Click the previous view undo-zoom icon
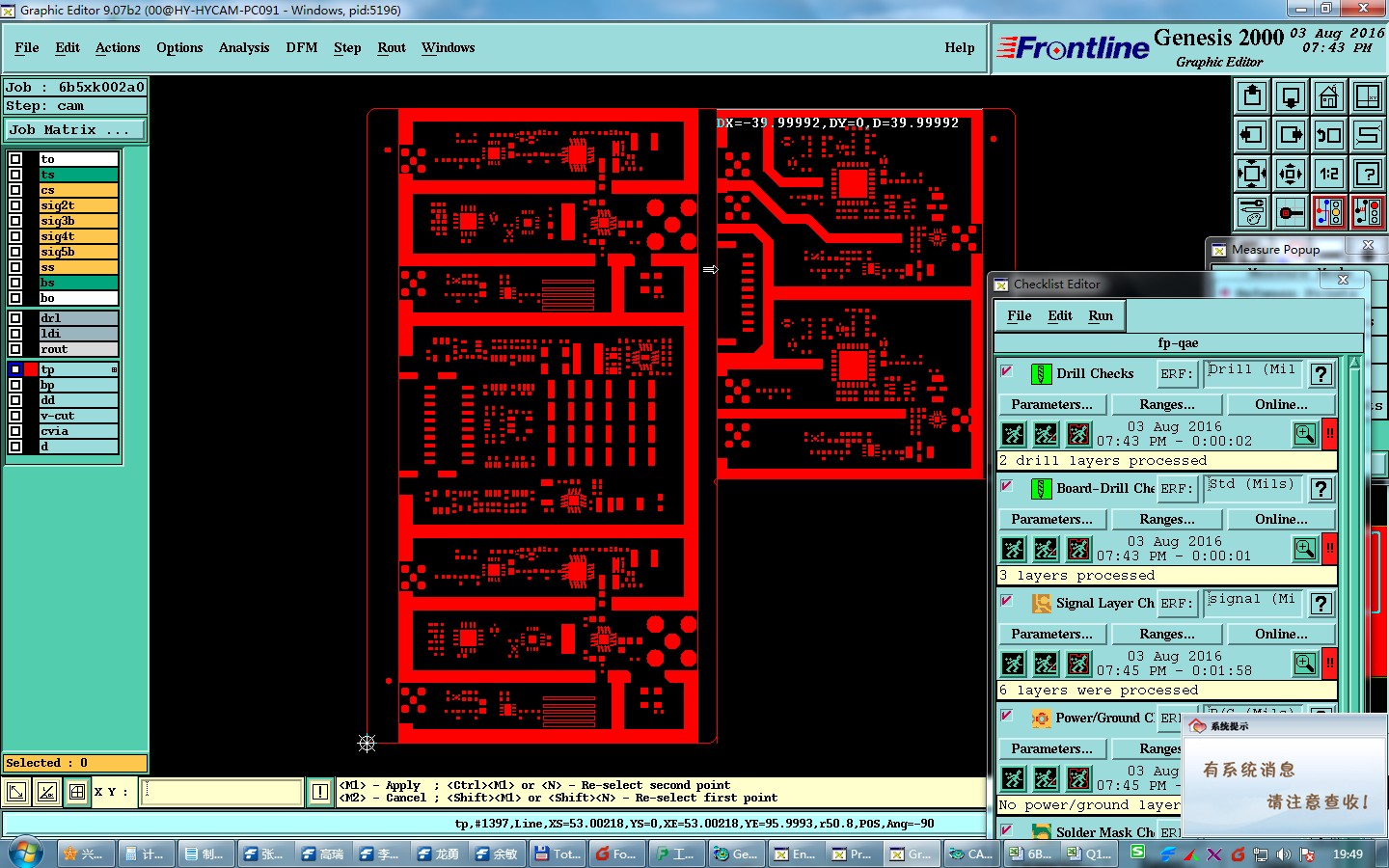 [x=1329, y=135]
